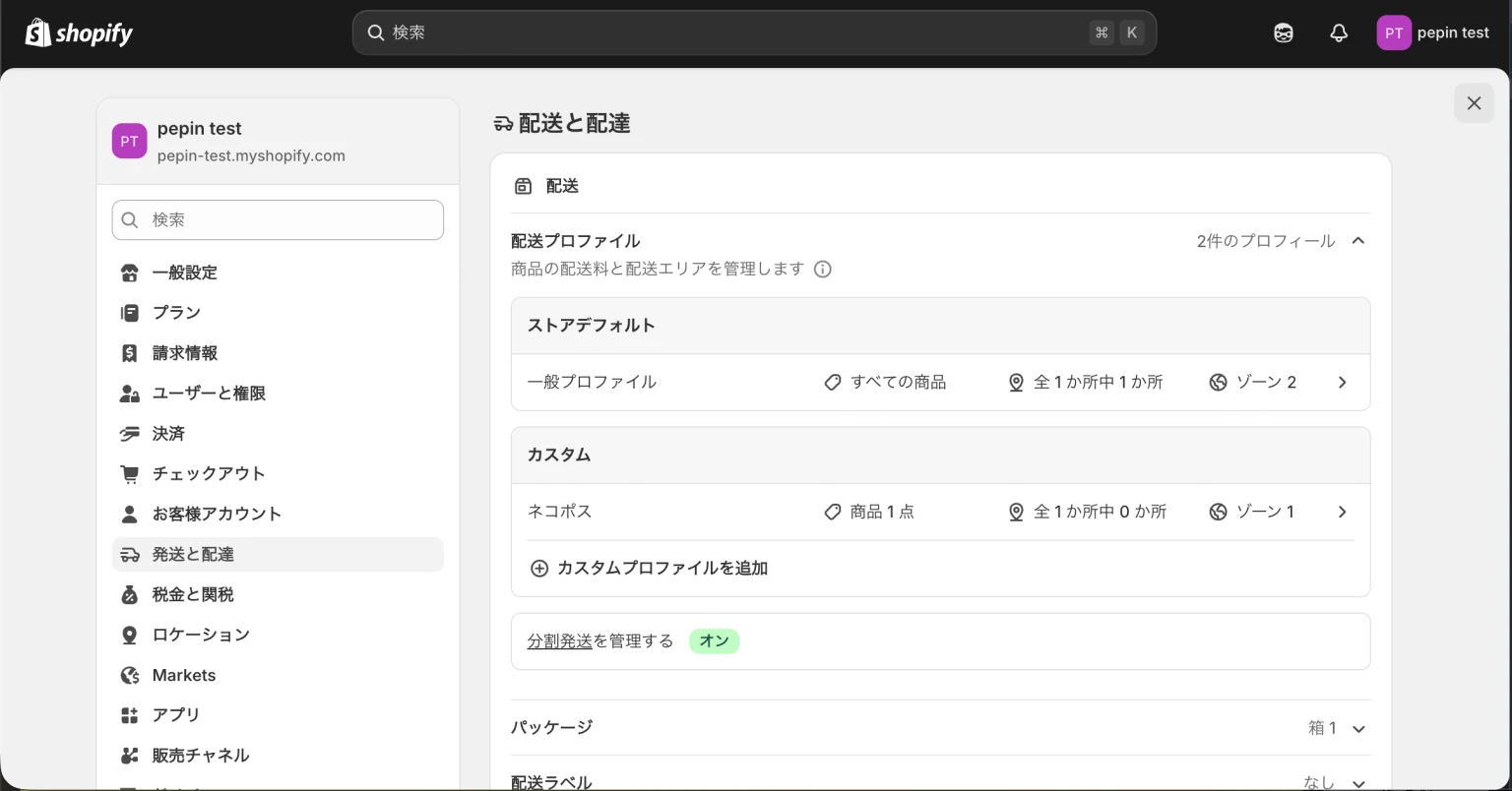Click the sidebar 検索 search field

278,219
